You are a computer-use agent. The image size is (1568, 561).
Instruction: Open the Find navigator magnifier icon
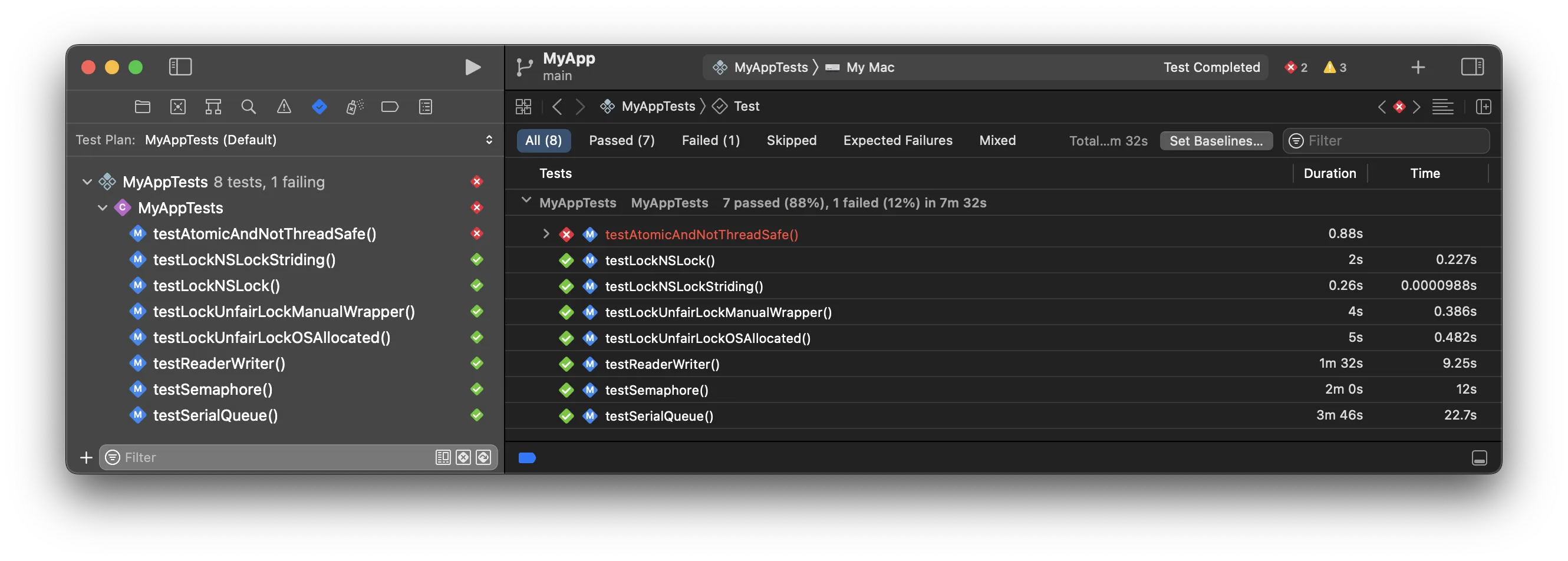coord(248,107)
